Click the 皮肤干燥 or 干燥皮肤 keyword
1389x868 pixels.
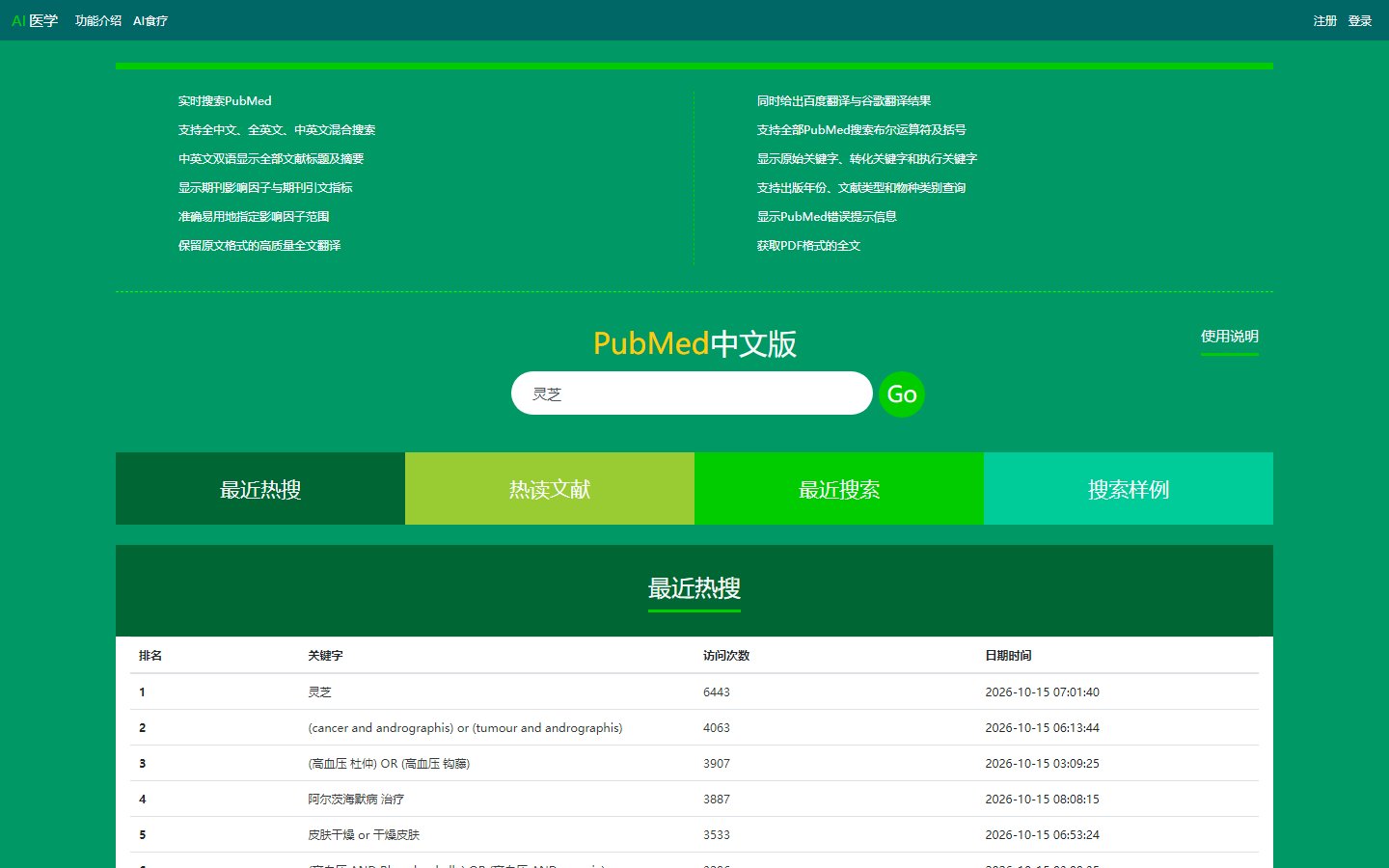[x=364, y=834]
